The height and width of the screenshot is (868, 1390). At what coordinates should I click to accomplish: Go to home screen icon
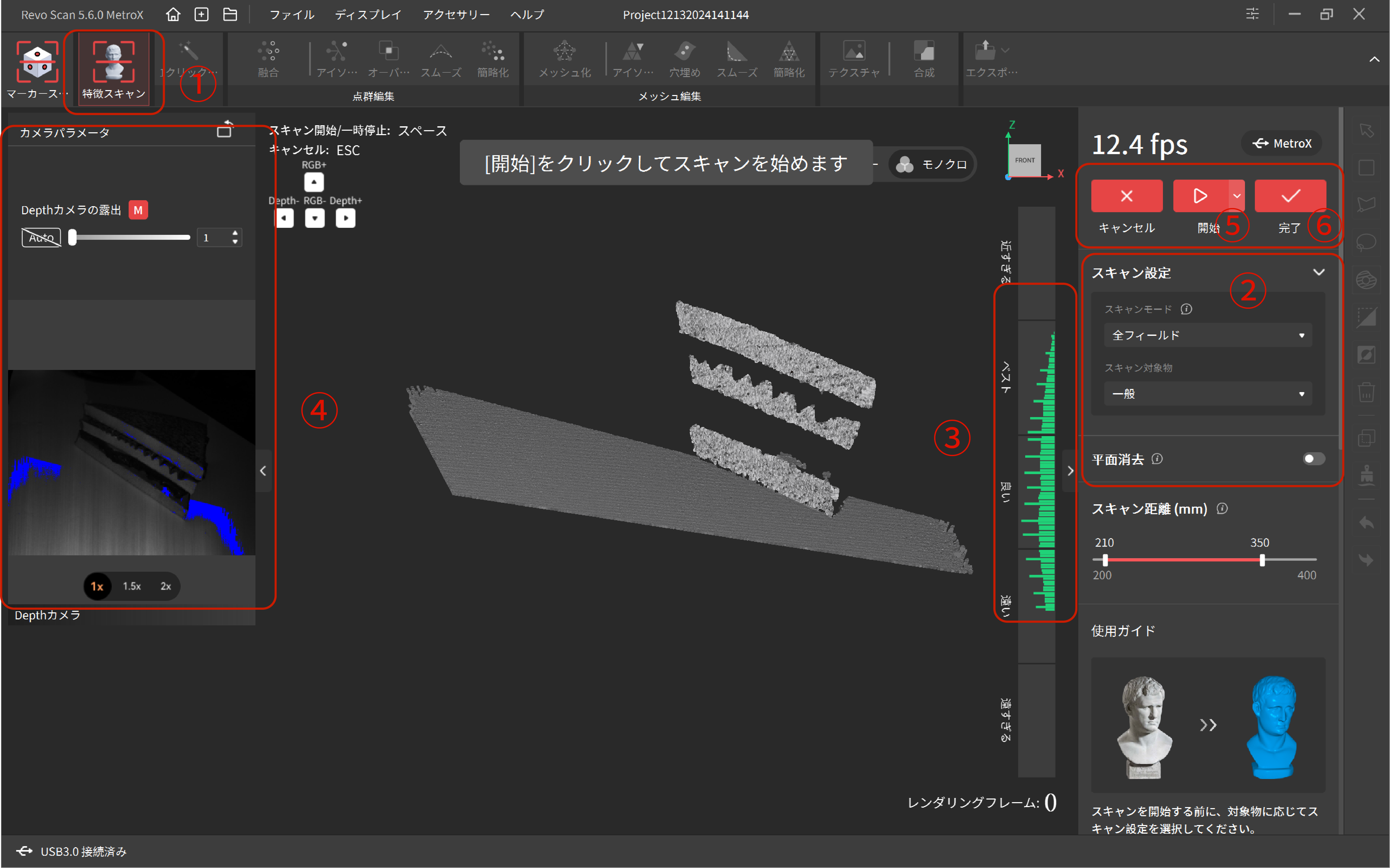click(x=173, y=14)
